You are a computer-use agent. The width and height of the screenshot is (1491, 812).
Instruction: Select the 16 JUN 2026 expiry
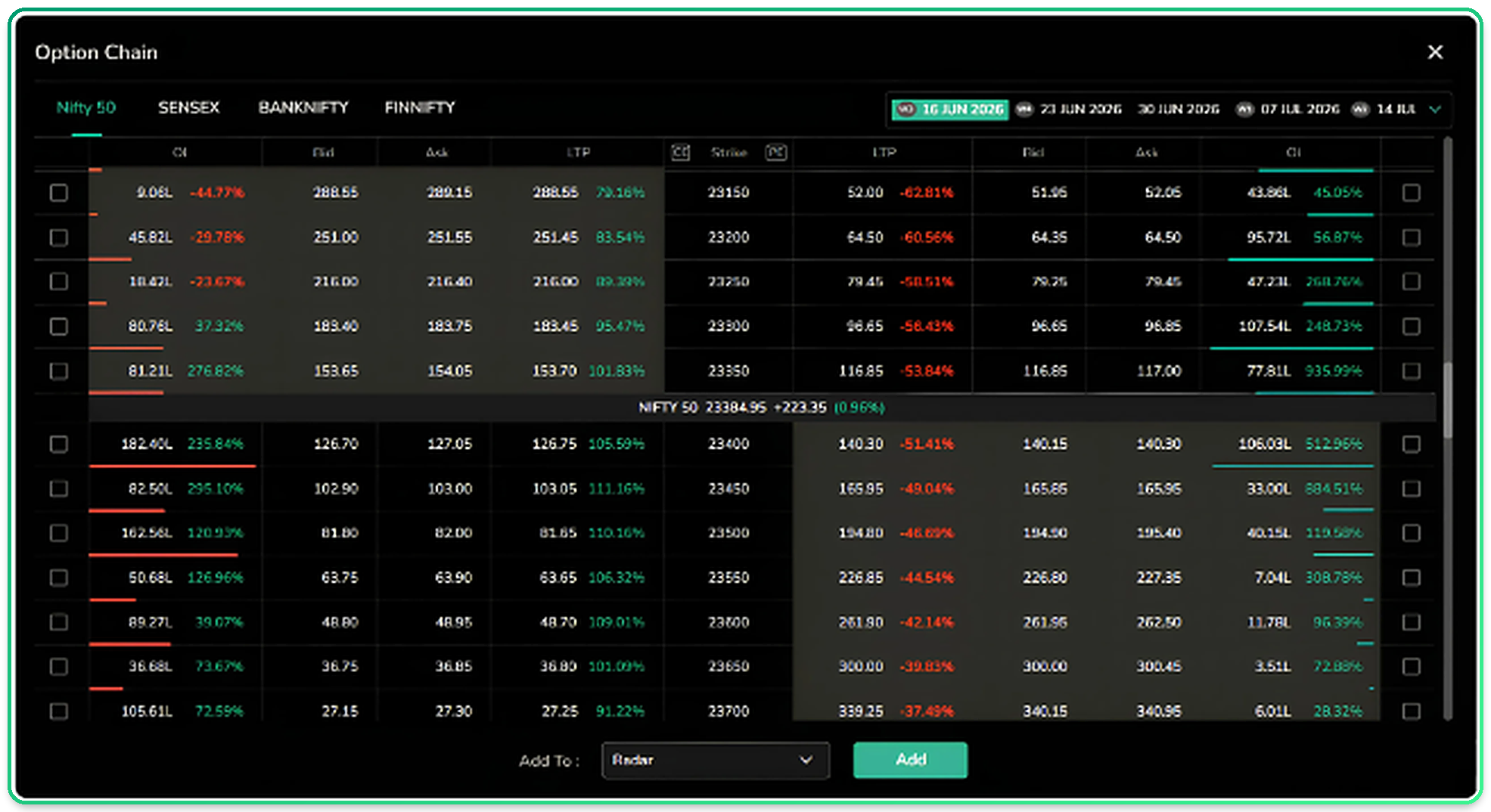coord(950,110)
